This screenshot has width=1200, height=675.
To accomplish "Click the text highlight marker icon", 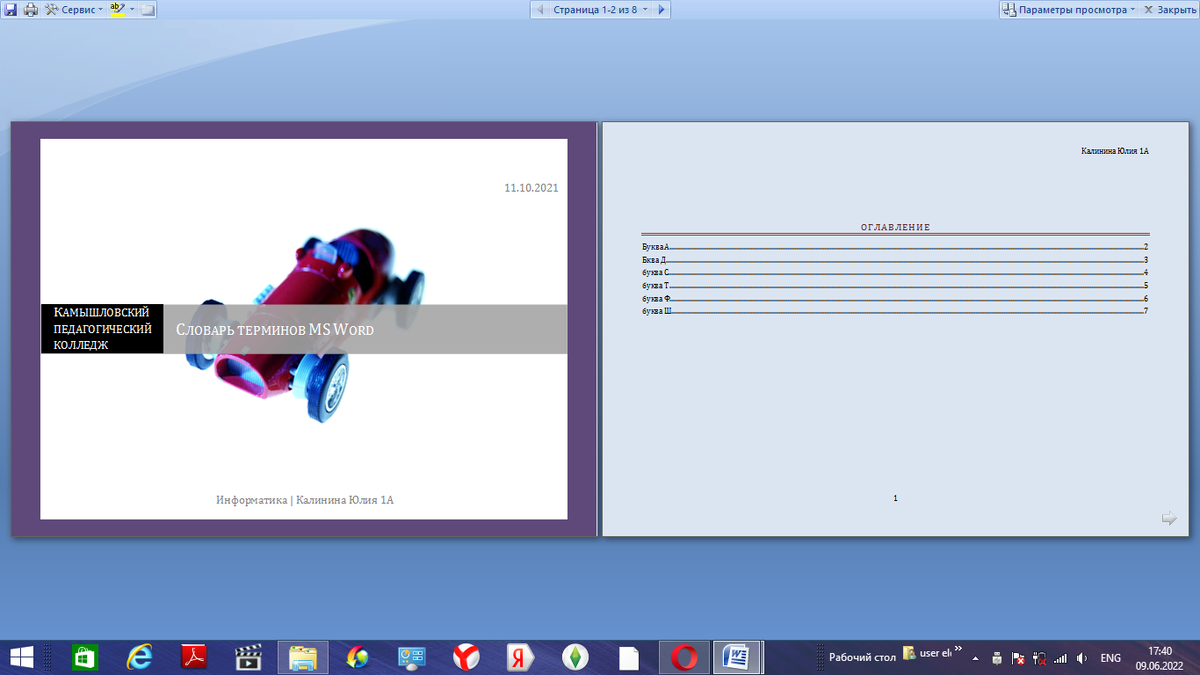I will point(117,9).
